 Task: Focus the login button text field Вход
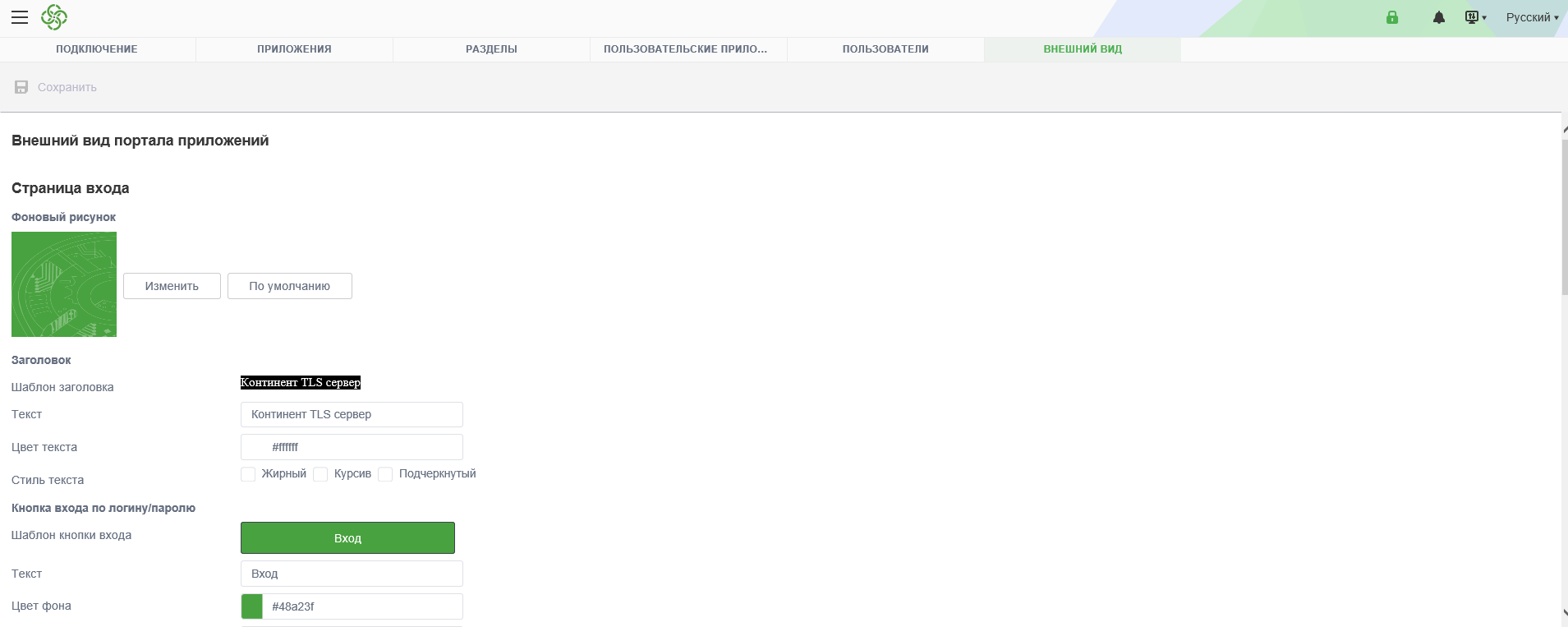click(352, 574)
